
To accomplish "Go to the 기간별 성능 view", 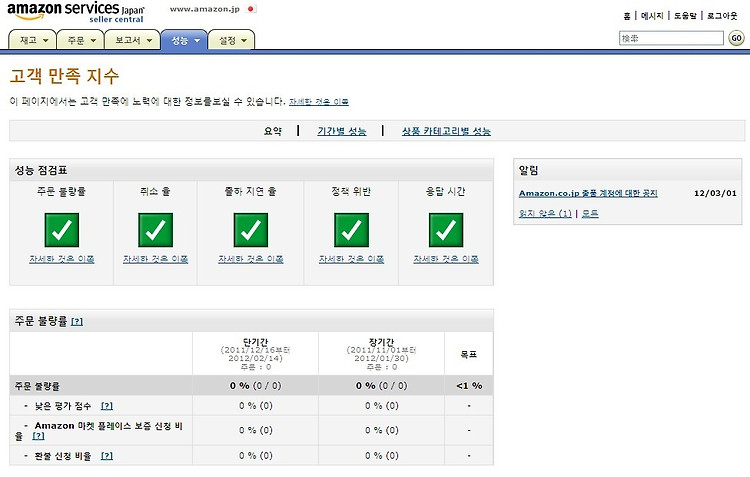I will point(342,131).
